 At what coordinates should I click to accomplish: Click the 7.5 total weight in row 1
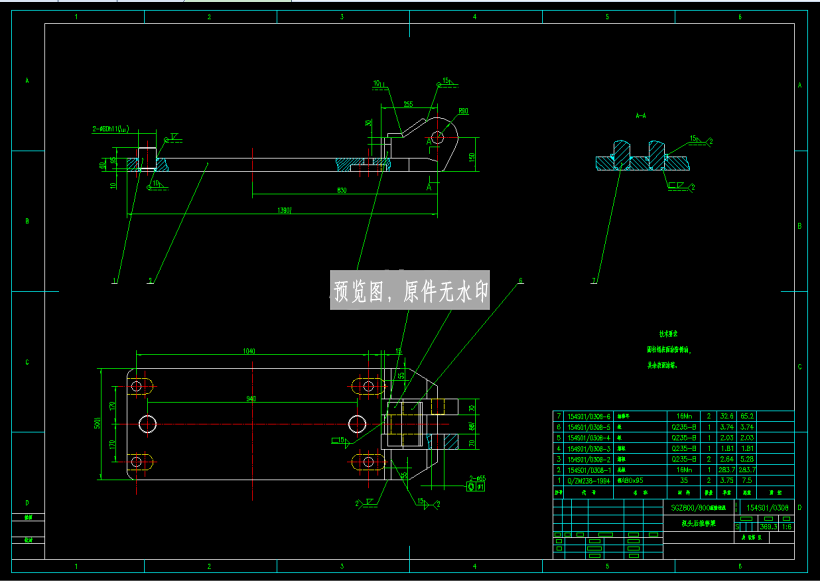pyautogui.click(x=747, y=480)
